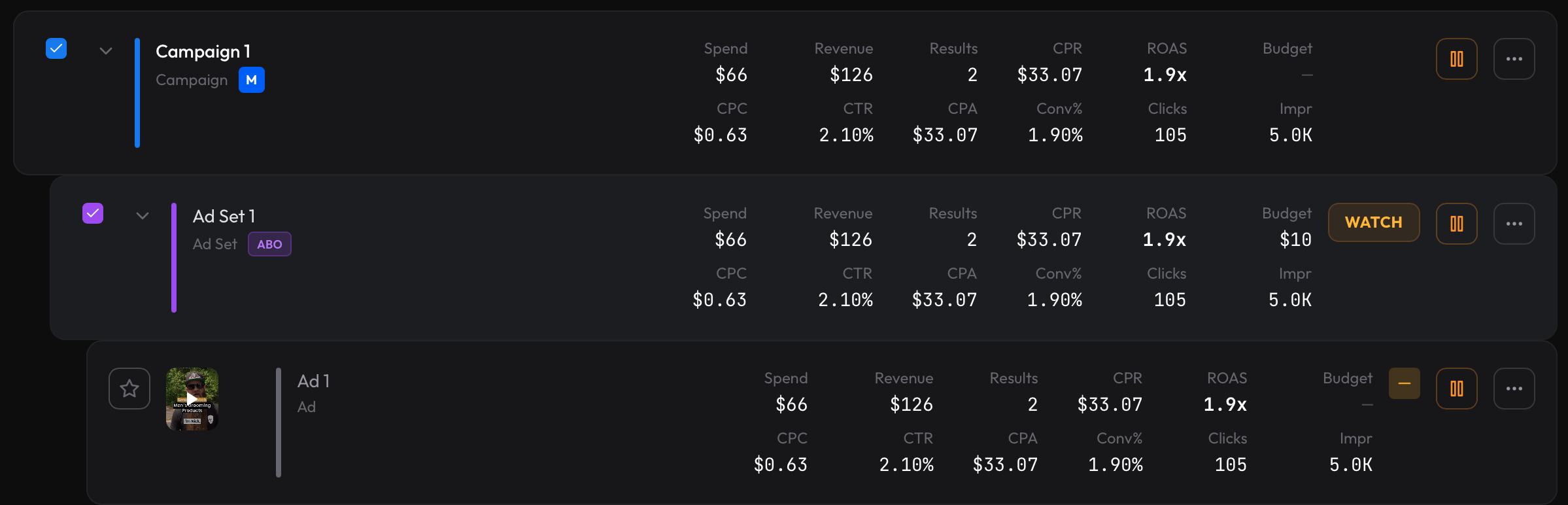Screen dimensions: 1568x505
Task: Click the ABO budget tag on Ad Set 1
Action: pyautogui.click(x=269, y=244)
